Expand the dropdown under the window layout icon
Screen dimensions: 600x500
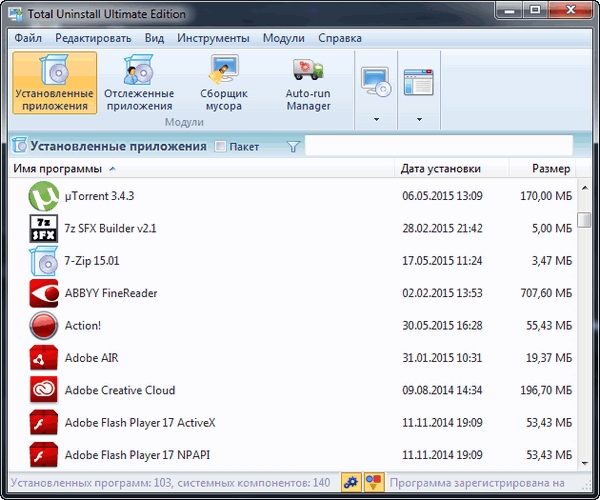coord(418,120)
